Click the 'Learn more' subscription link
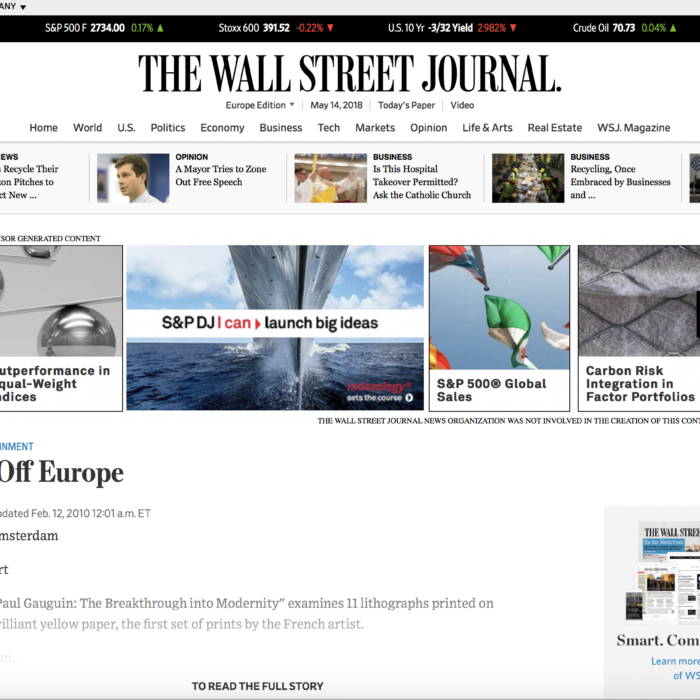 coord(675,661)
